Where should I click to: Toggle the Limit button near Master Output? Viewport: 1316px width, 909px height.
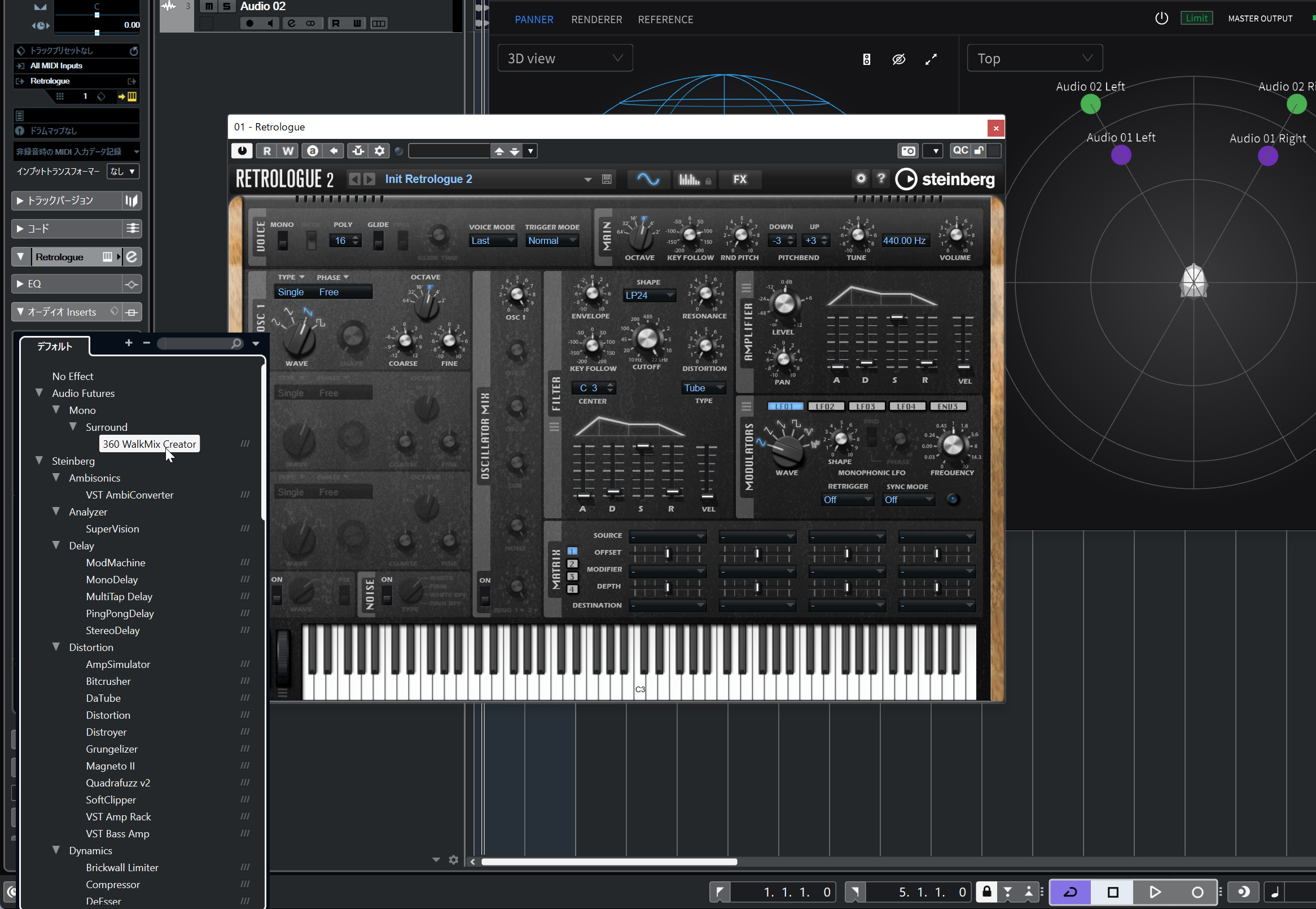coord(1196,18)
